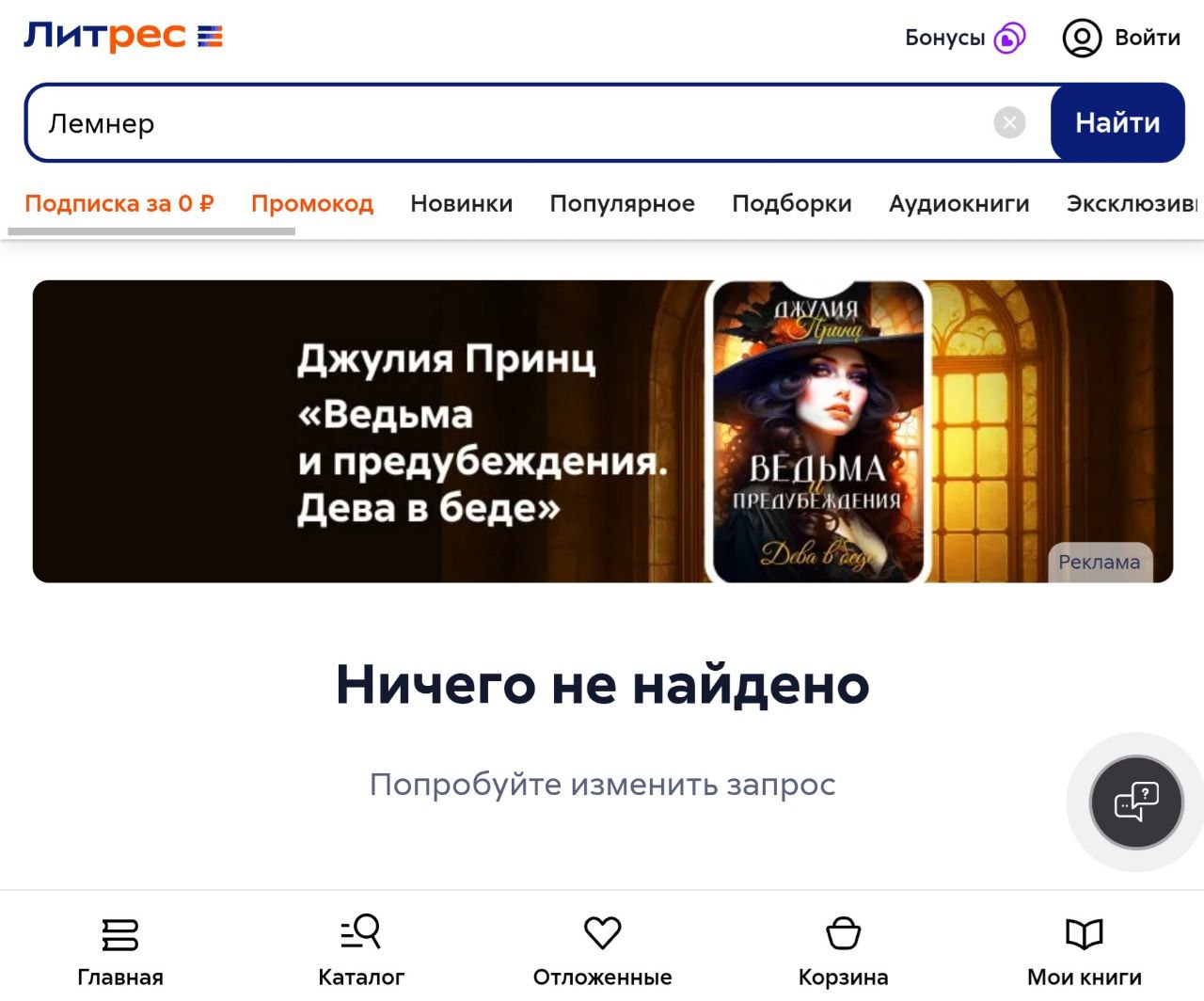Go to Главная via bottom icon
The image size is (1204, 1001).
(120, 934)
